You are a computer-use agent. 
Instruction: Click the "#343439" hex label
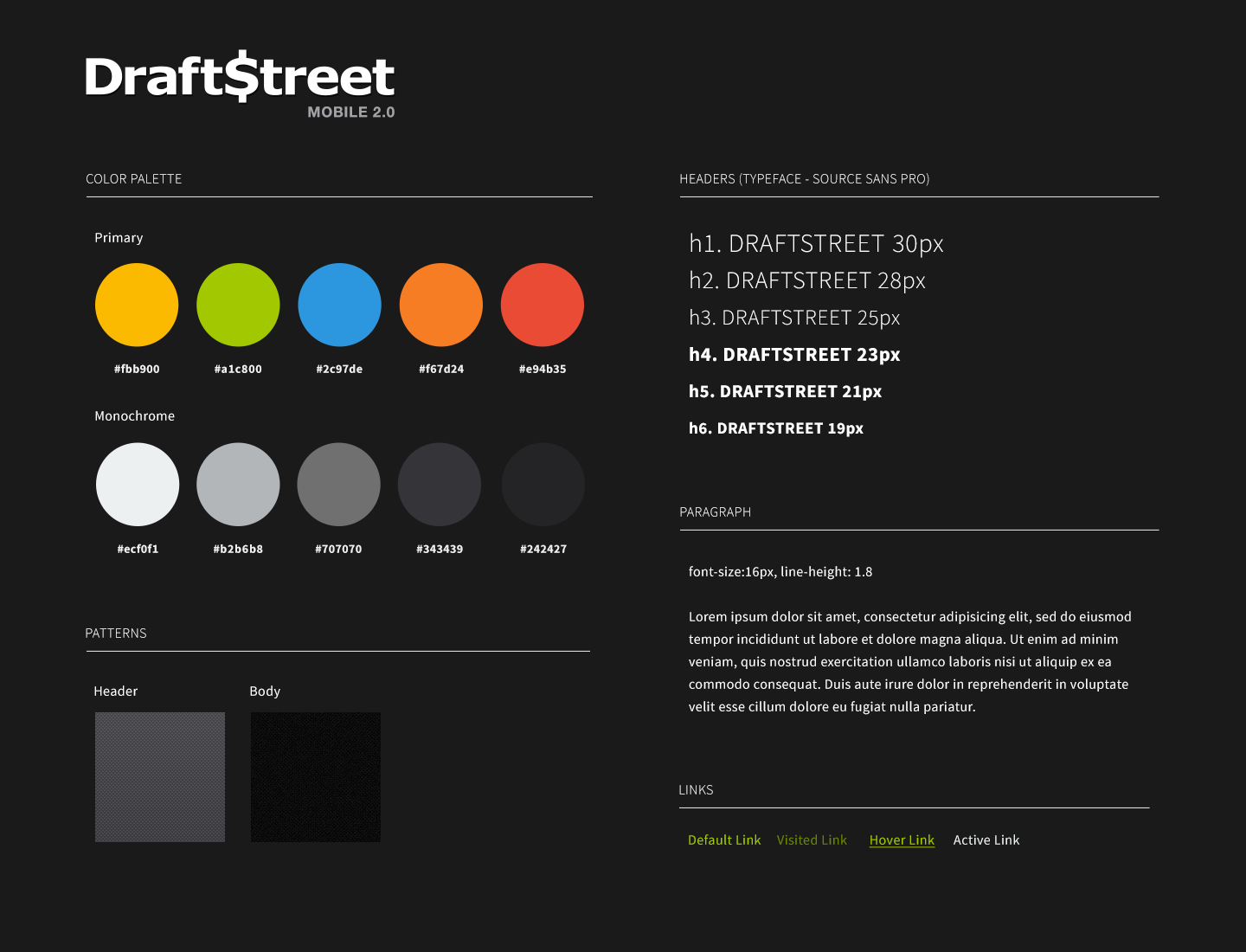coord(440,549)
